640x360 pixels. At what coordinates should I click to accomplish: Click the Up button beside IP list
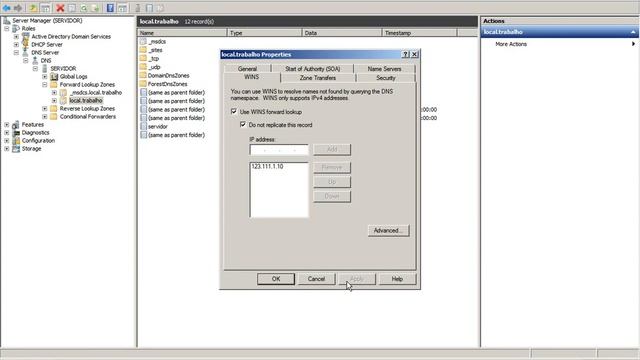pos(332,182)
